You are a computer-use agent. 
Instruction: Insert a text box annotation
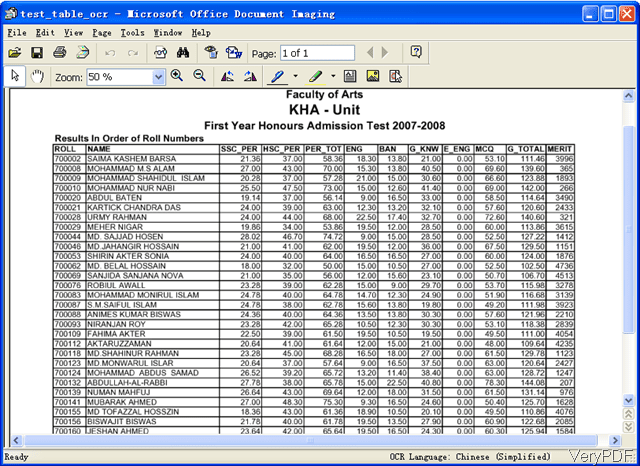click(350, 76)
